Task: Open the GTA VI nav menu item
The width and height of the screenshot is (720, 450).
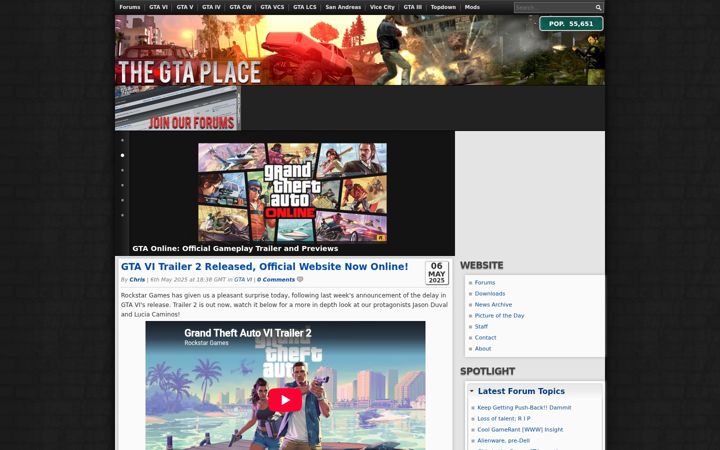Action: click(x=158, y=7)
